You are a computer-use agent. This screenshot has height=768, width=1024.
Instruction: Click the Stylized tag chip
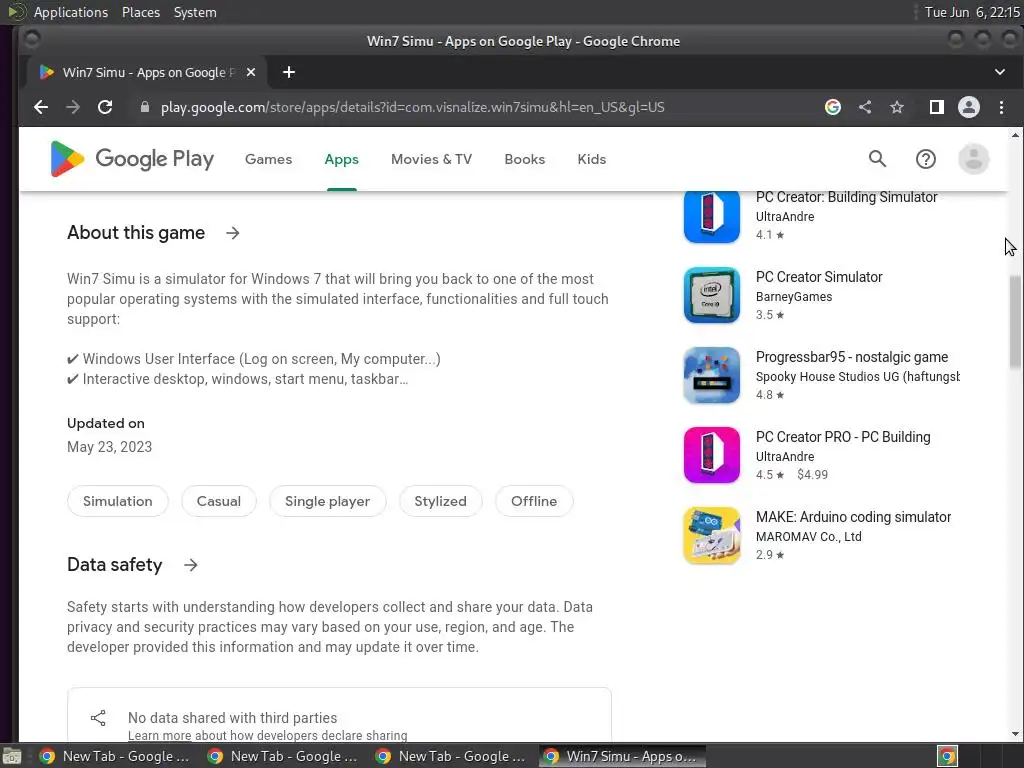click(441, 501)
